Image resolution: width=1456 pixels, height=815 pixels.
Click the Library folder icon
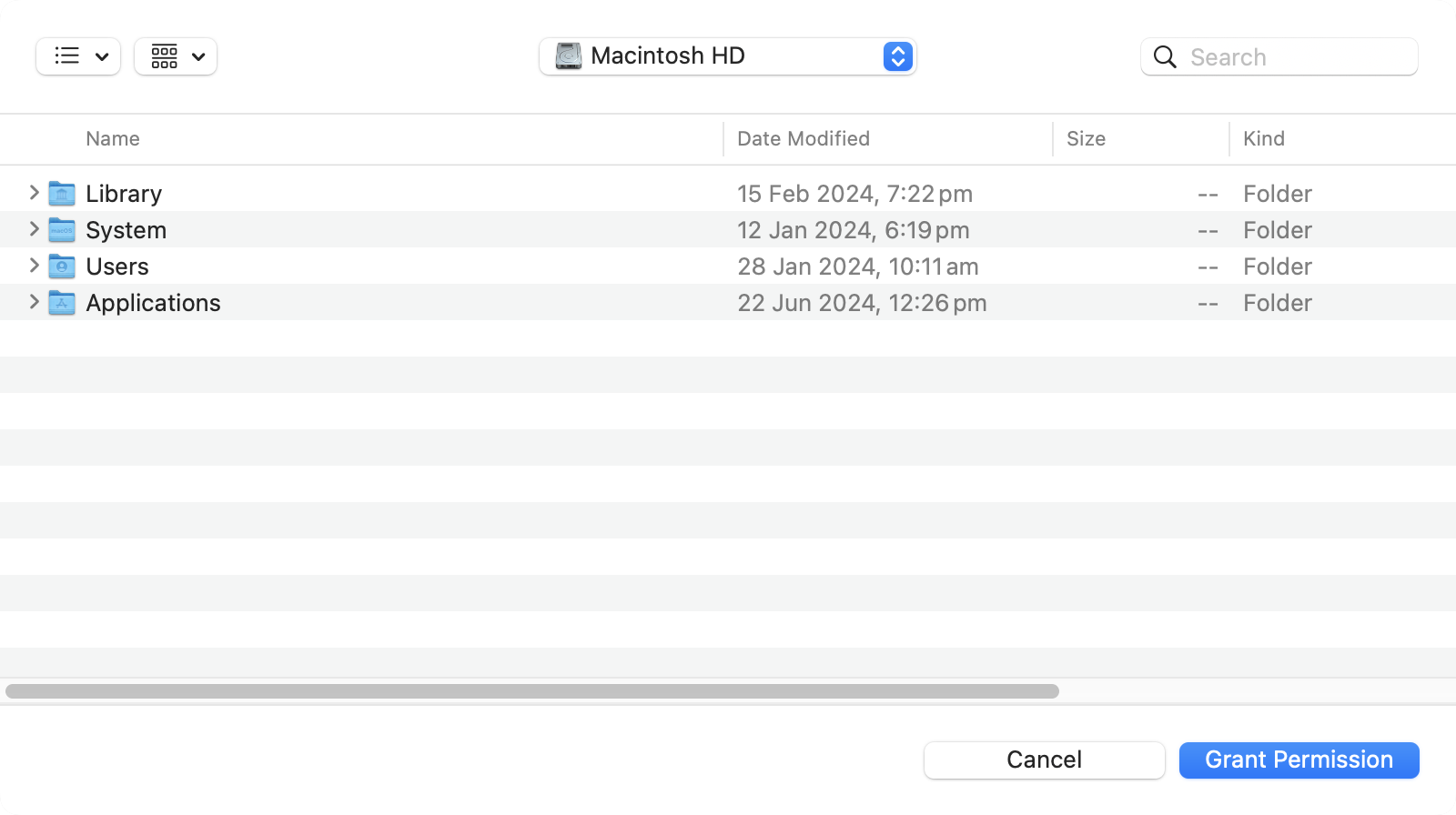click(62, 194)
